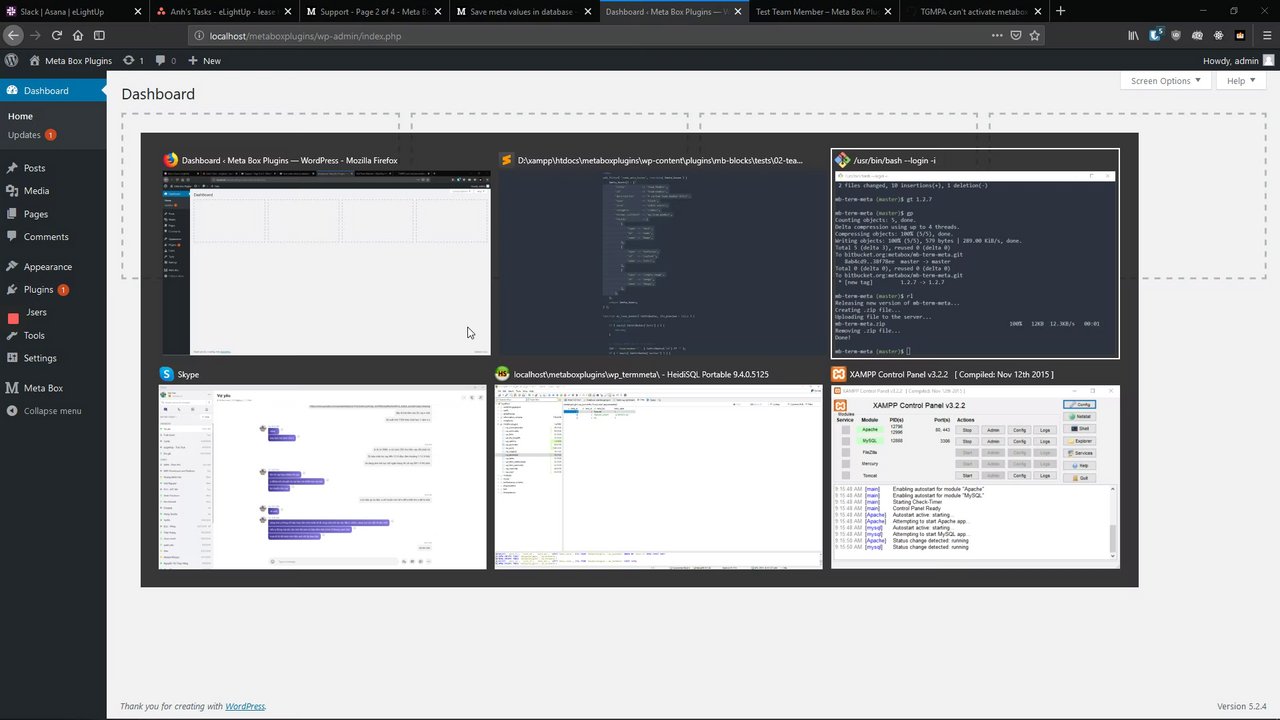Expand the Screen Options dropdown
This screenshot has height=720, width=1280.
(1166, 81)
